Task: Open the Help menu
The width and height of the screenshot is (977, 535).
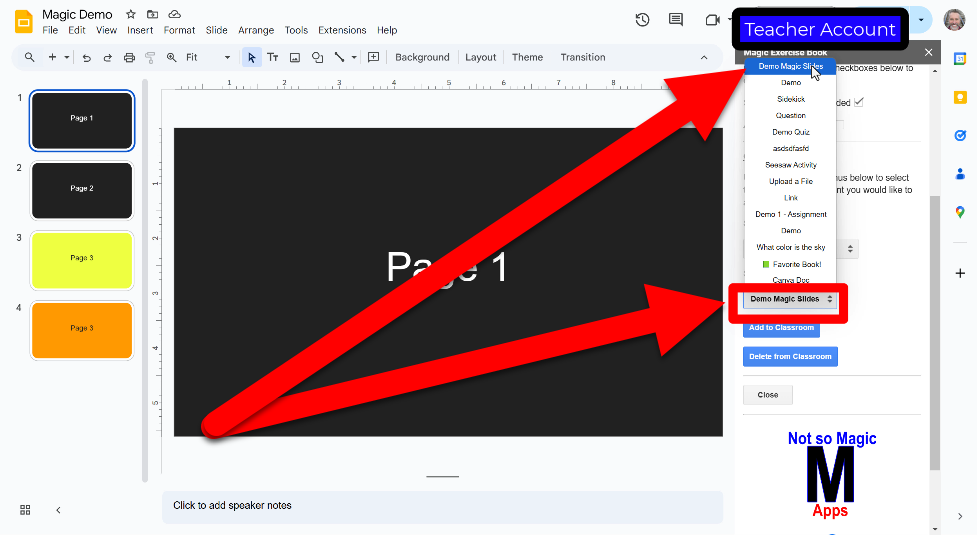Action: pos(387,30)
